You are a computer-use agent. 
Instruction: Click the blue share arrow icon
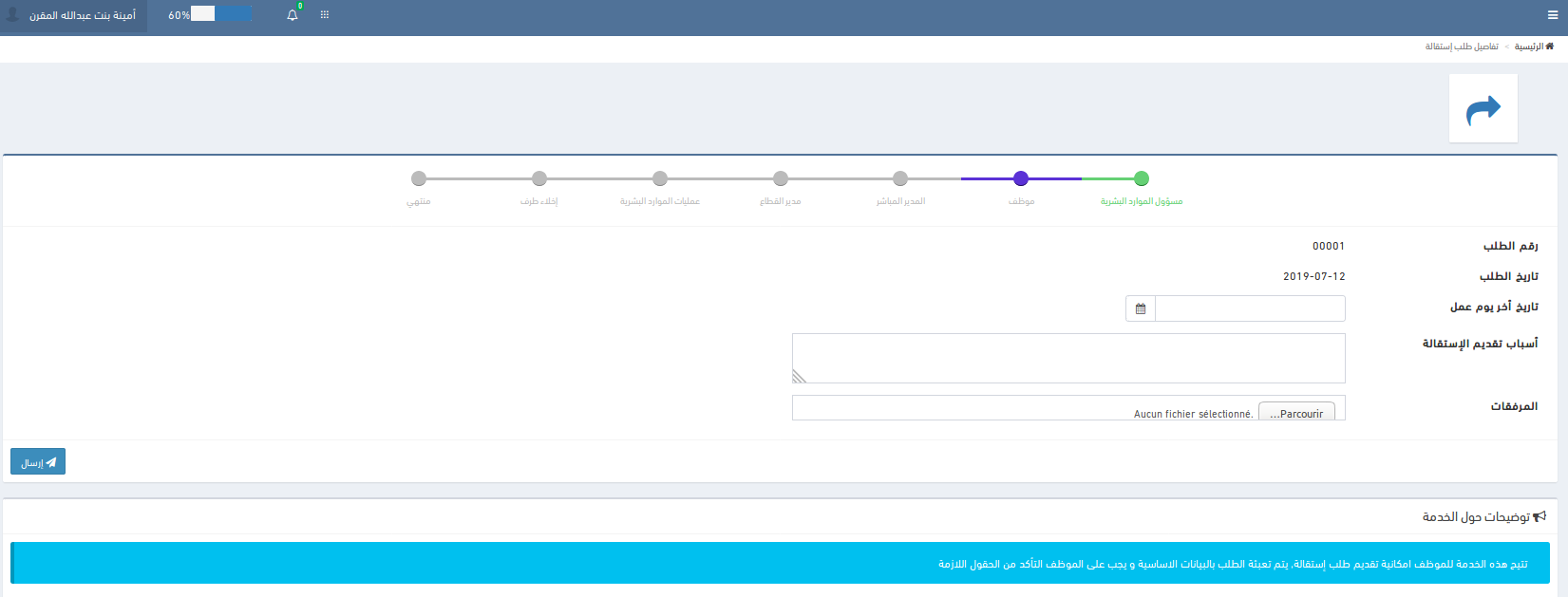1483,109
